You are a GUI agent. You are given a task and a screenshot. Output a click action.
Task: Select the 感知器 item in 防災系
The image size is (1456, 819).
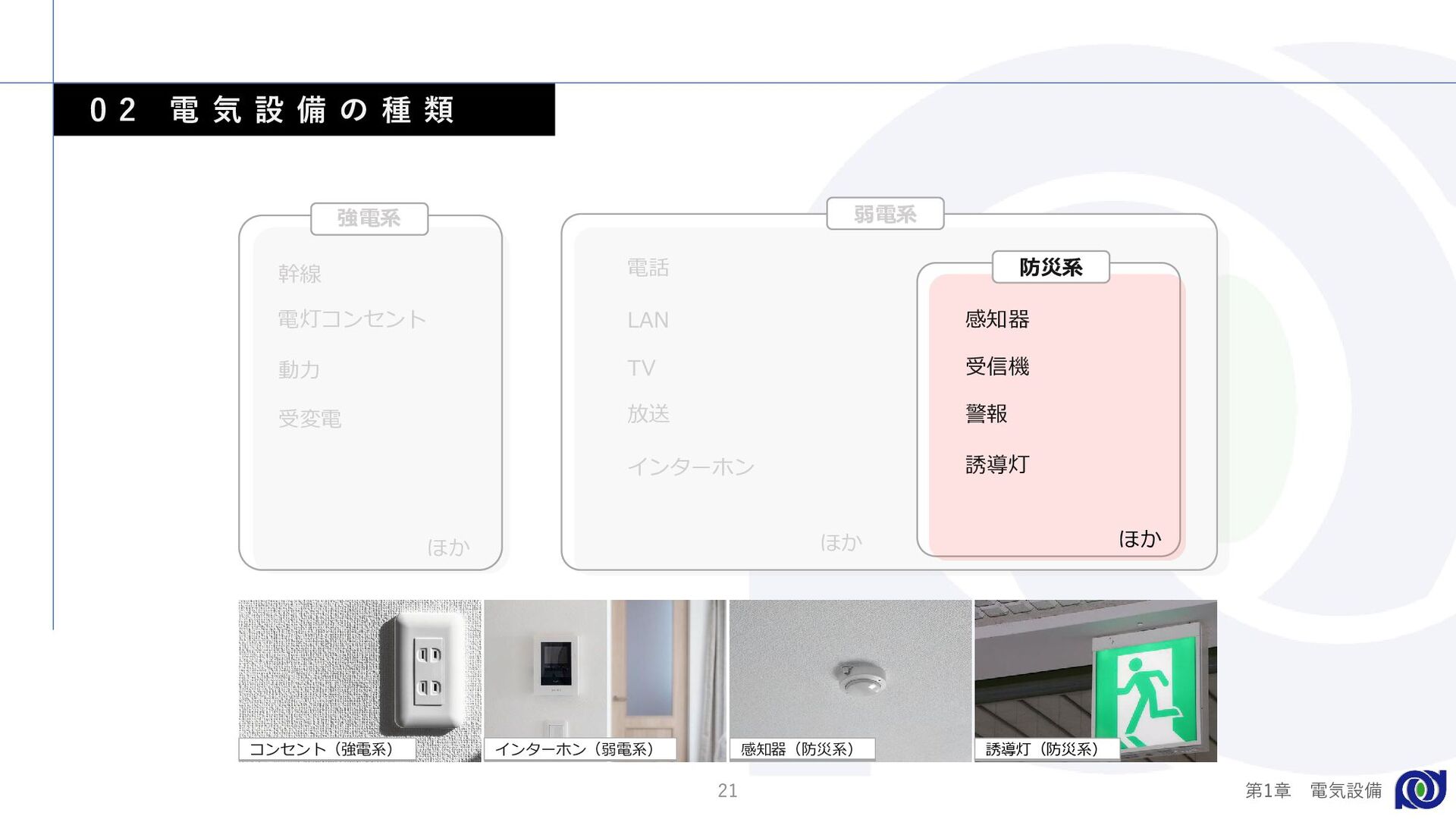[997, 319]
